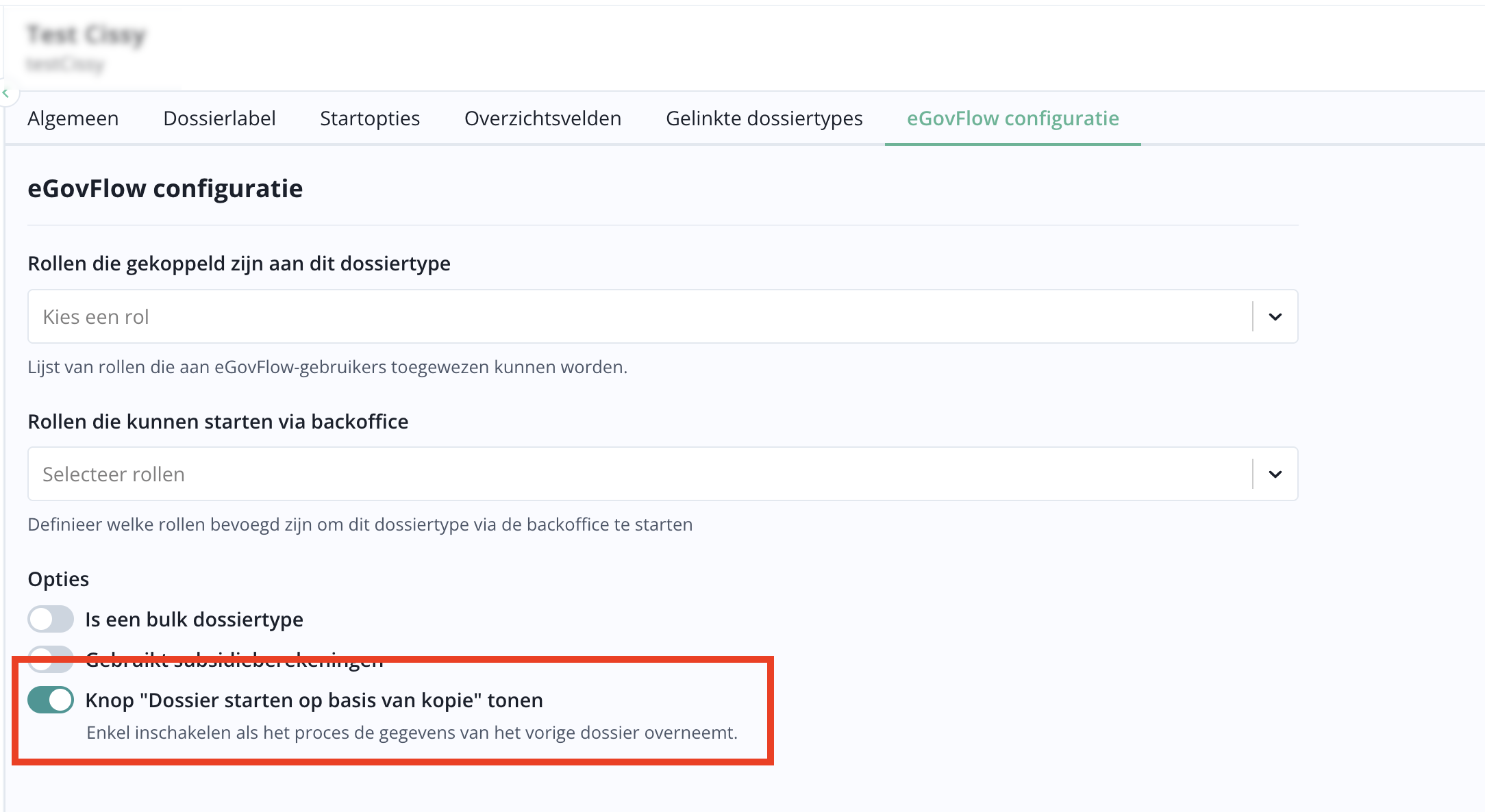Open the Gelinkte dossiertypes tab
The width and height of the screenshot is (1485, 812).
(x=764, y=118)
